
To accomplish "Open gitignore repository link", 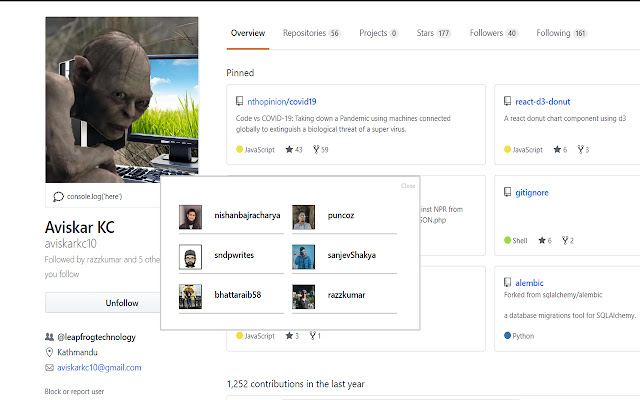I will click(532, 193).
